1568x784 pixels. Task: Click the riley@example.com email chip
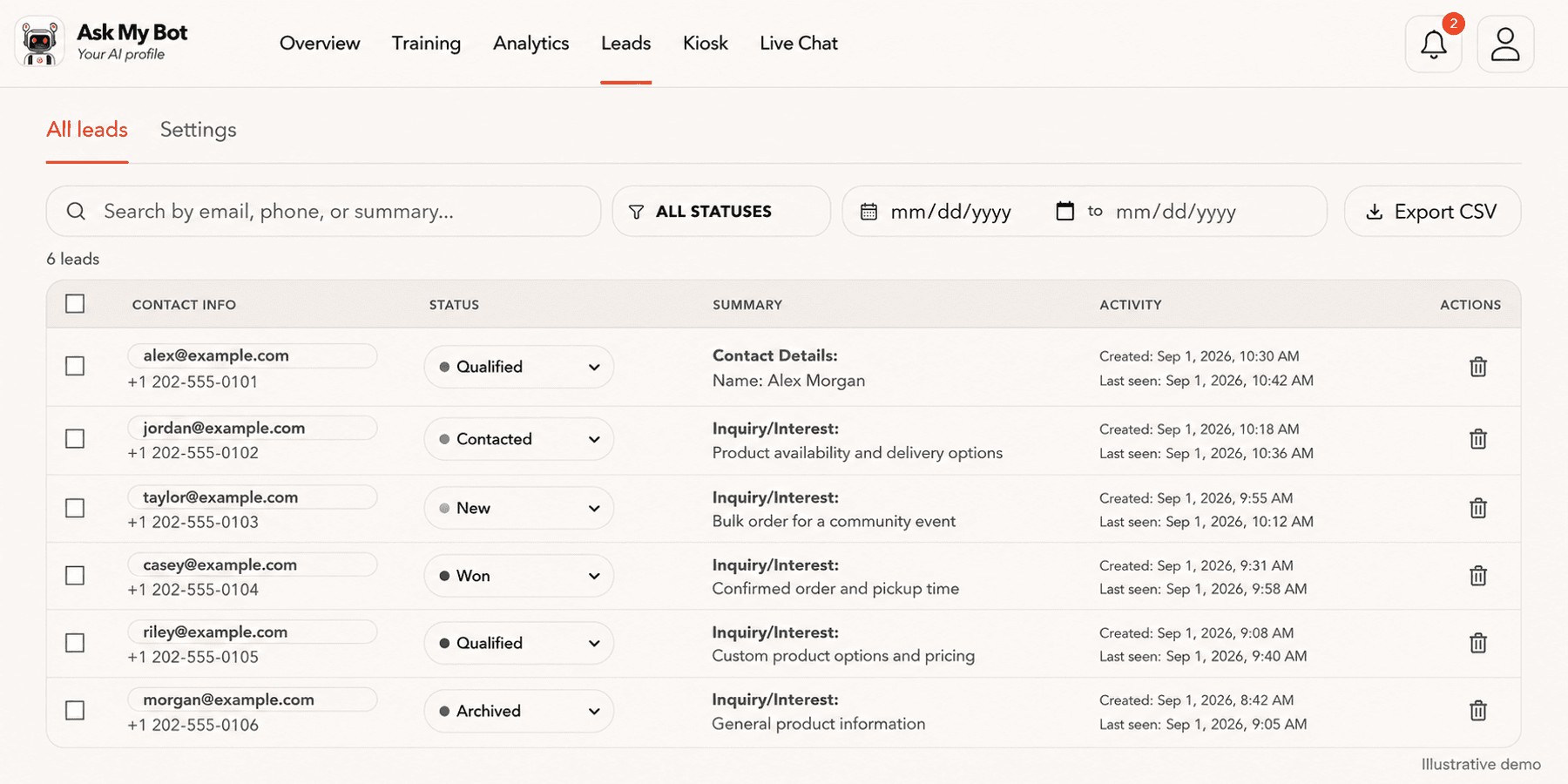pos(253,632)
